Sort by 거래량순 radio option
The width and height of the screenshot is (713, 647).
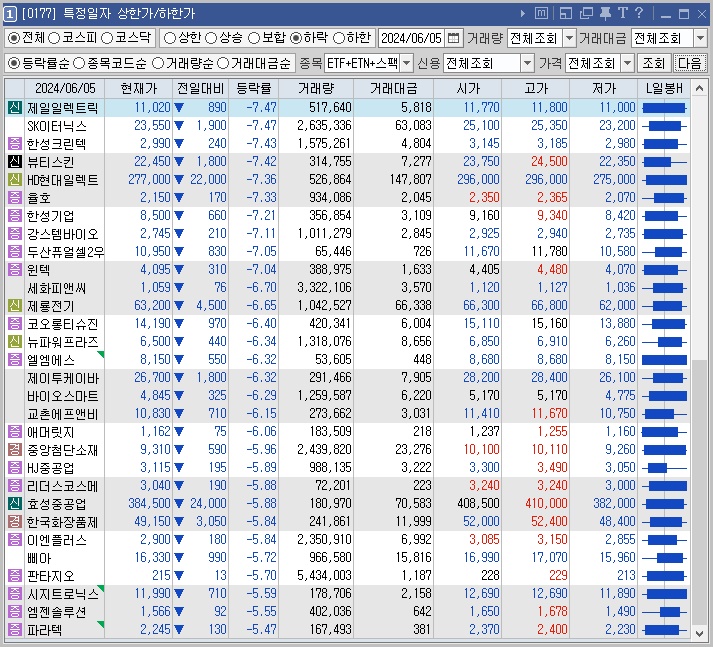158,63
